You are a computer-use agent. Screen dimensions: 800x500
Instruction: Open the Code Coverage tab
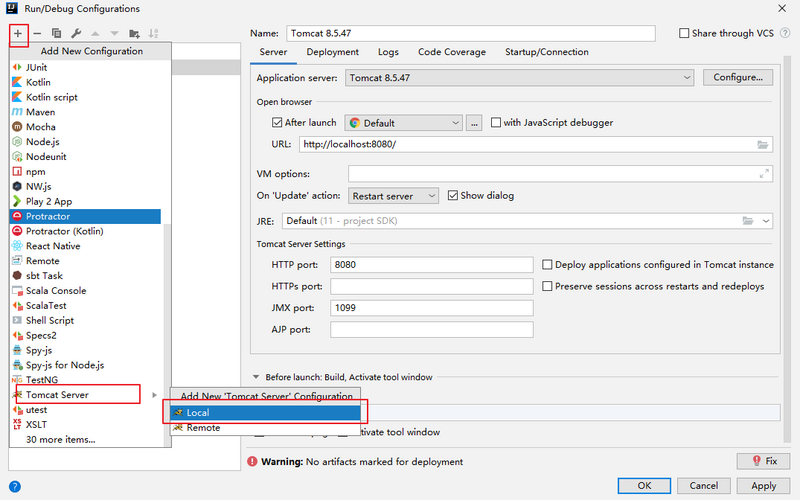[x=452, y=52]
